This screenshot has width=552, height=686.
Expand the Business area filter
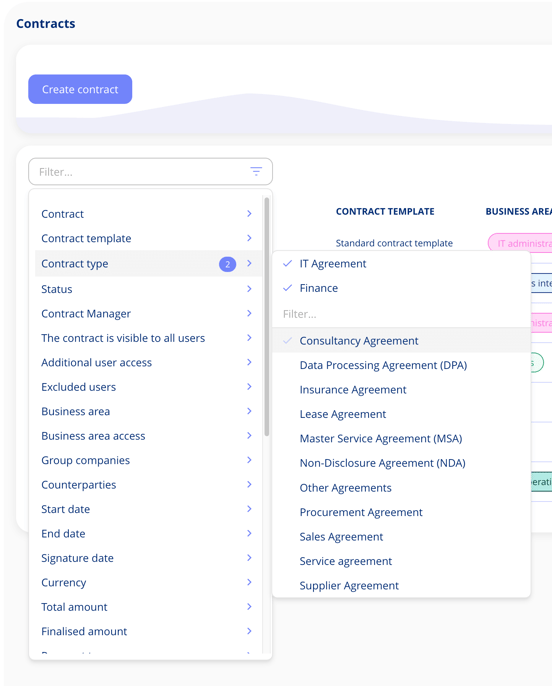click(x=148, y=411)
